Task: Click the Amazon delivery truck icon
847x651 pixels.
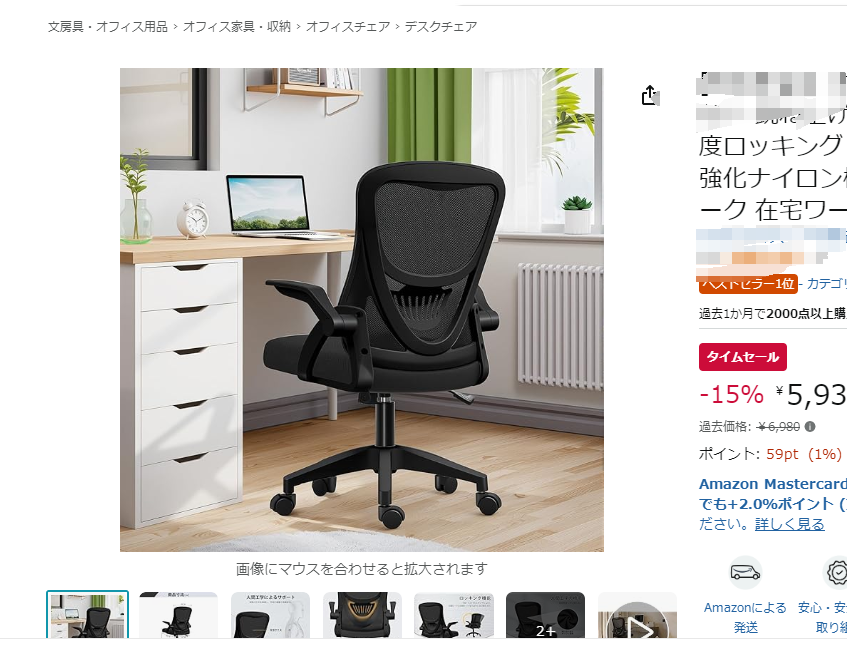Action: [745, 572]
